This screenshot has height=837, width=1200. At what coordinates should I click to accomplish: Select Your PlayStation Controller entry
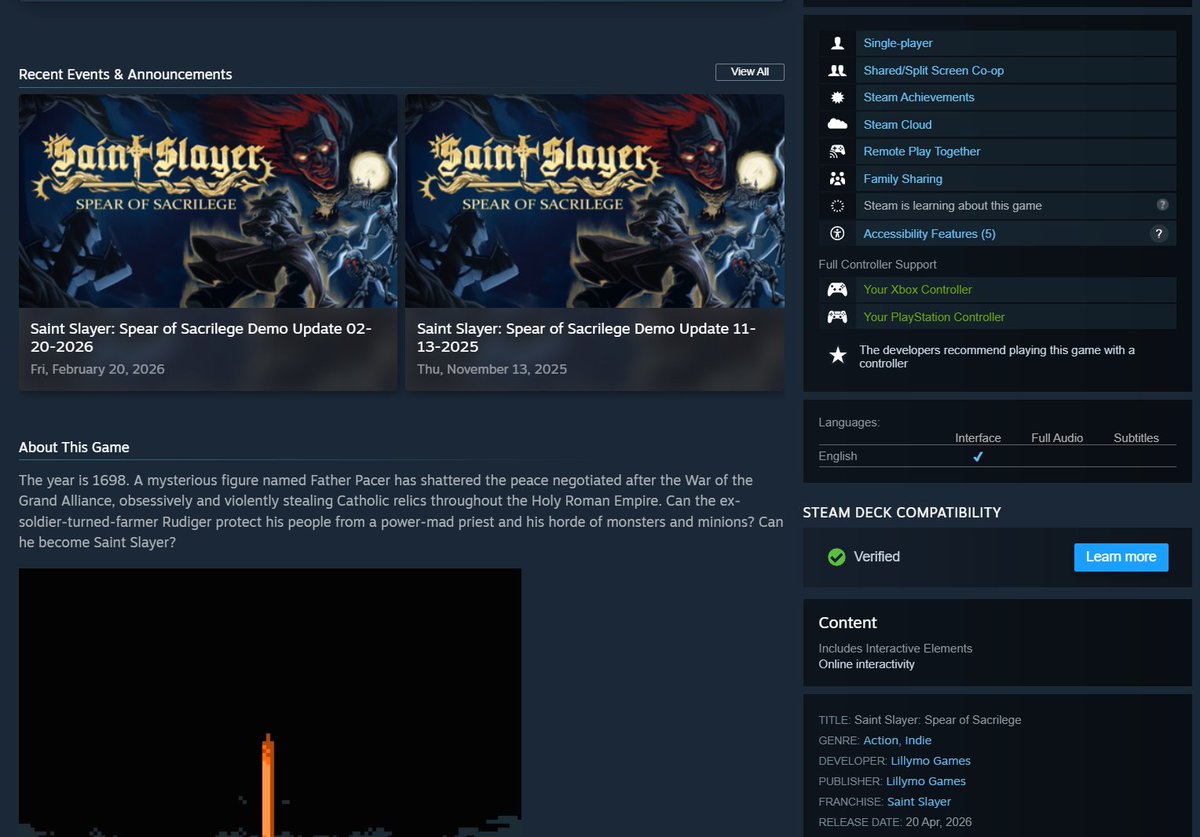point(934,317)
